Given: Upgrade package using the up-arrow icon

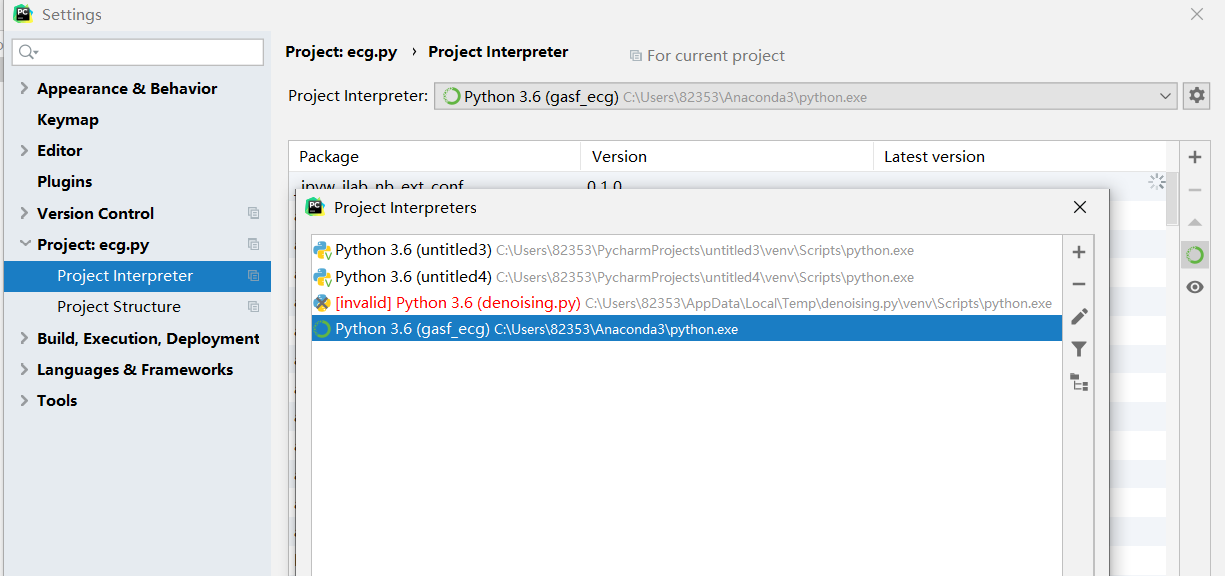Looking at the screenshot, I should coord(1196,222).
